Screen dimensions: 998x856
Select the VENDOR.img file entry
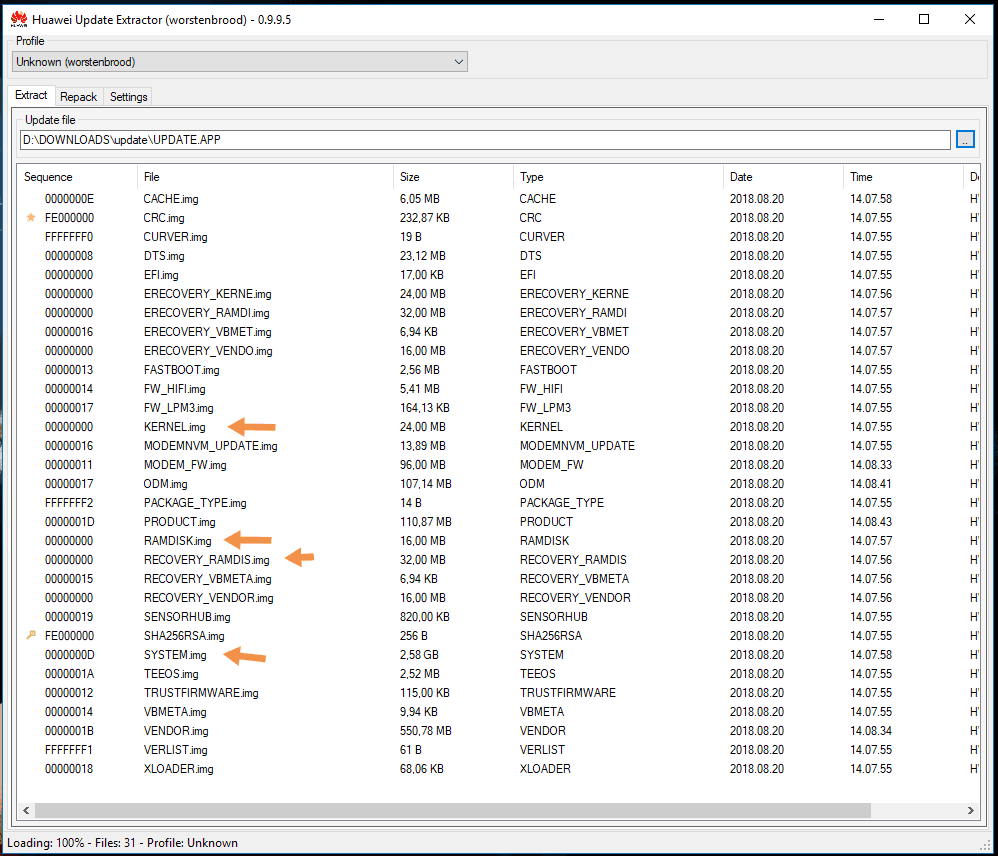(176, 731)
